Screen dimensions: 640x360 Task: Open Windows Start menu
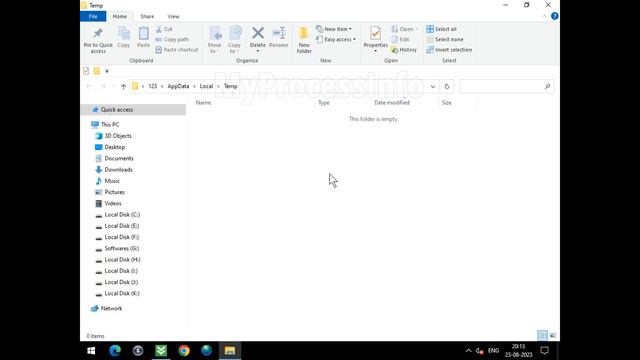(x=91, y=351)
